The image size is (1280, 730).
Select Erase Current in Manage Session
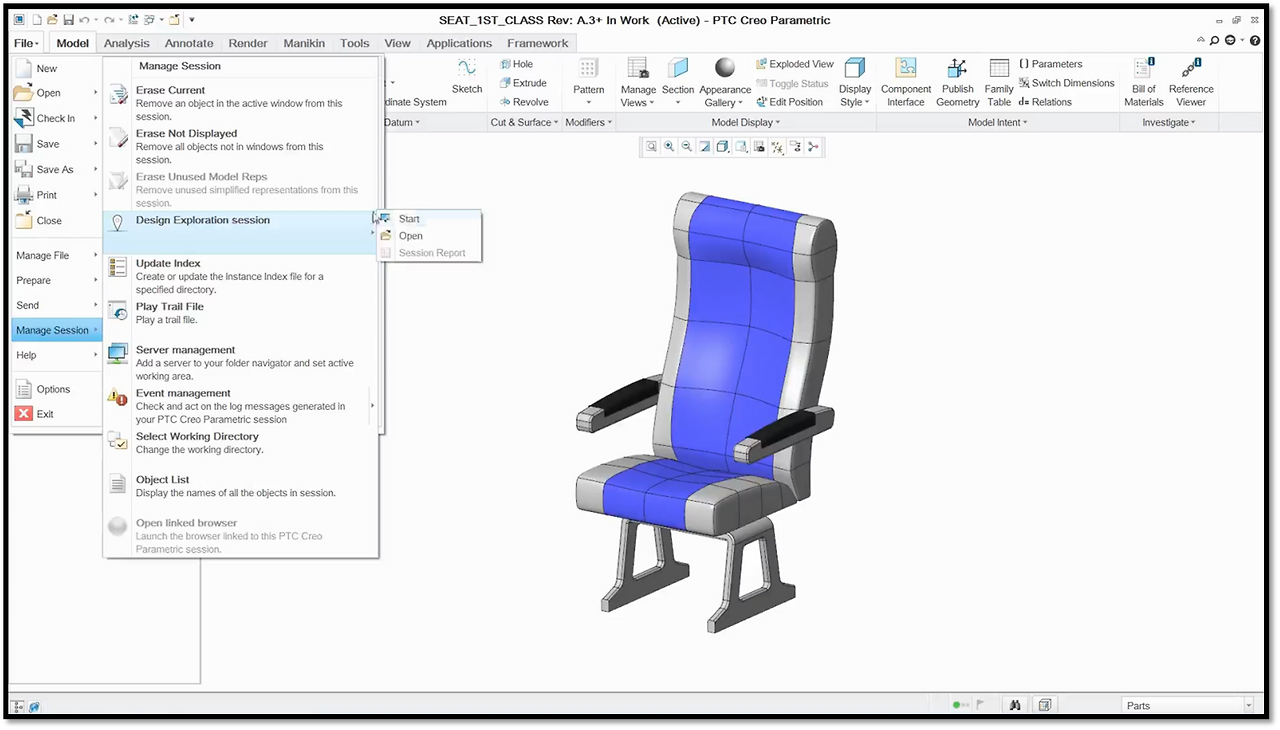tap(240, 103)
